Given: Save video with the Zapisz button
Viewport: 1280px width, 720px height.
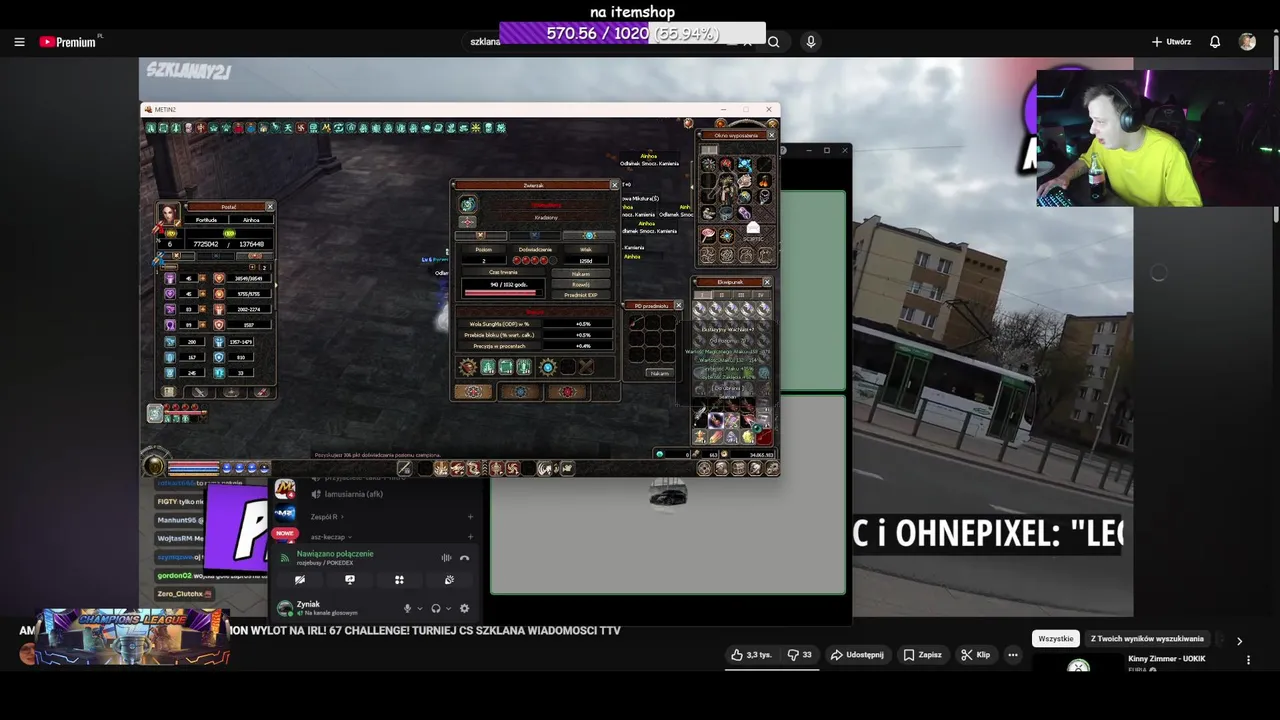Looking at the screenshot, I should click(922, 655).
